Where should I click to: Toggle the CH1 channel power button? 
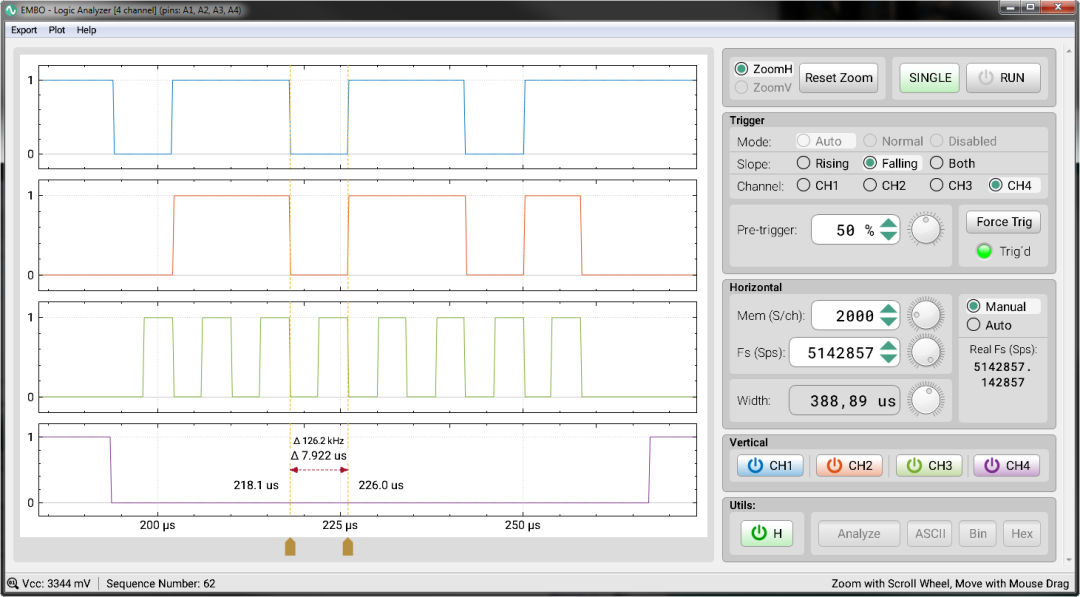coord(770,466)
